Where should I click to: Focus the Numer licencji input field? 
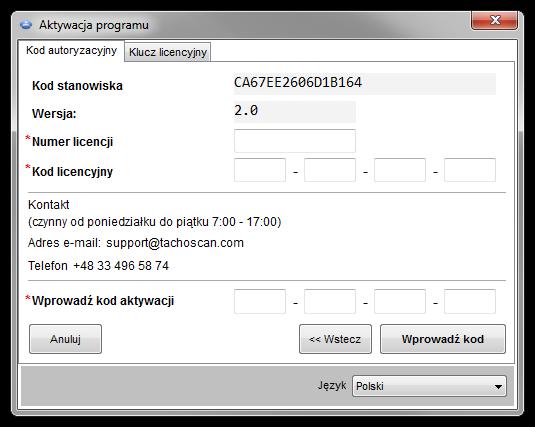[295, 141]
